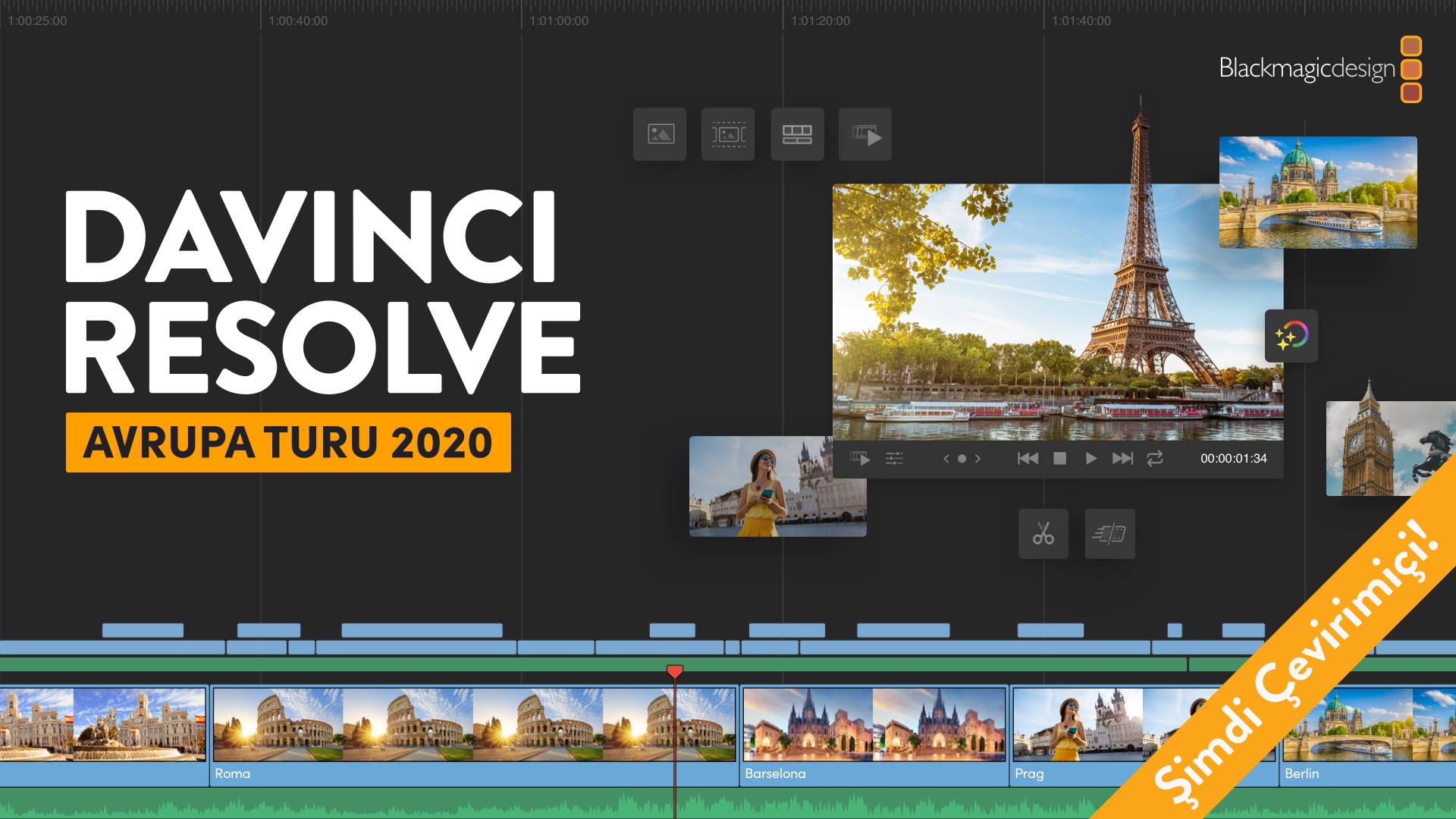Image resolution: width=1456 pixels, height=819 pixels.
Task: Skip to the start of the clip
Action: [1028, 458]
